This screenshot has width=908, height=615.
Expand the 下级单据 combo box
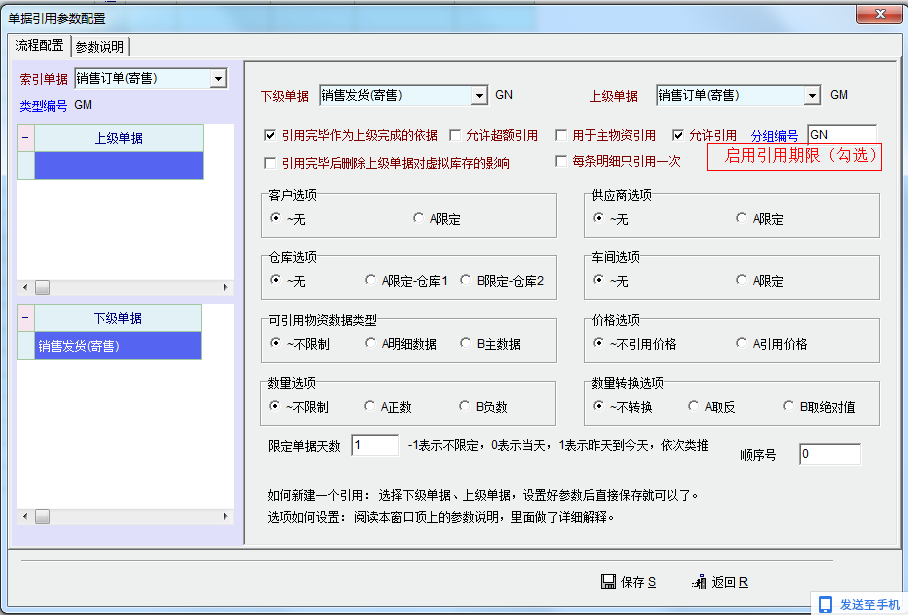coord(478,96)
